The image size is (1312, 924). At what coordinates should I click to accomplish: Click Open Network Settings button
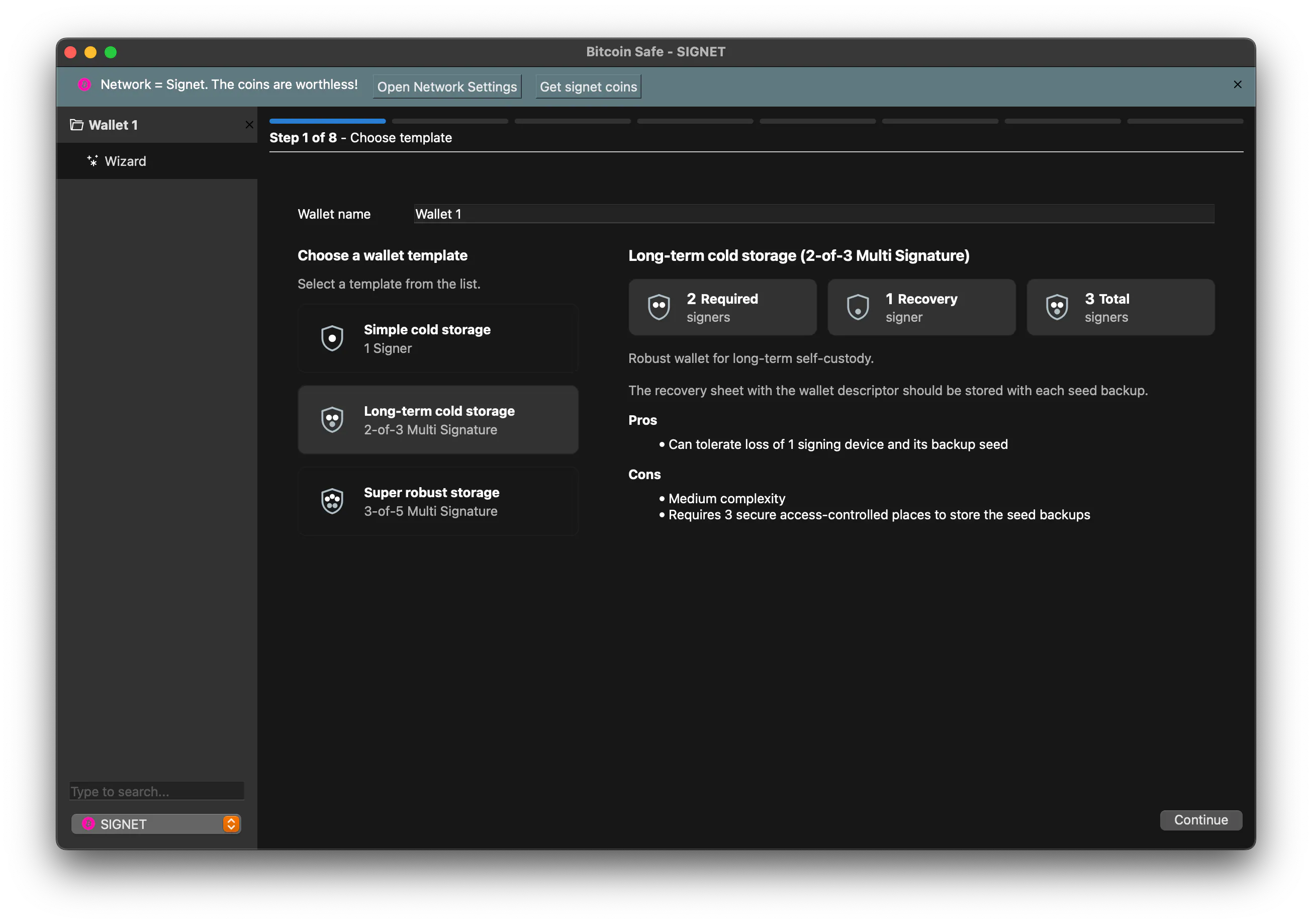coord(447,86)
